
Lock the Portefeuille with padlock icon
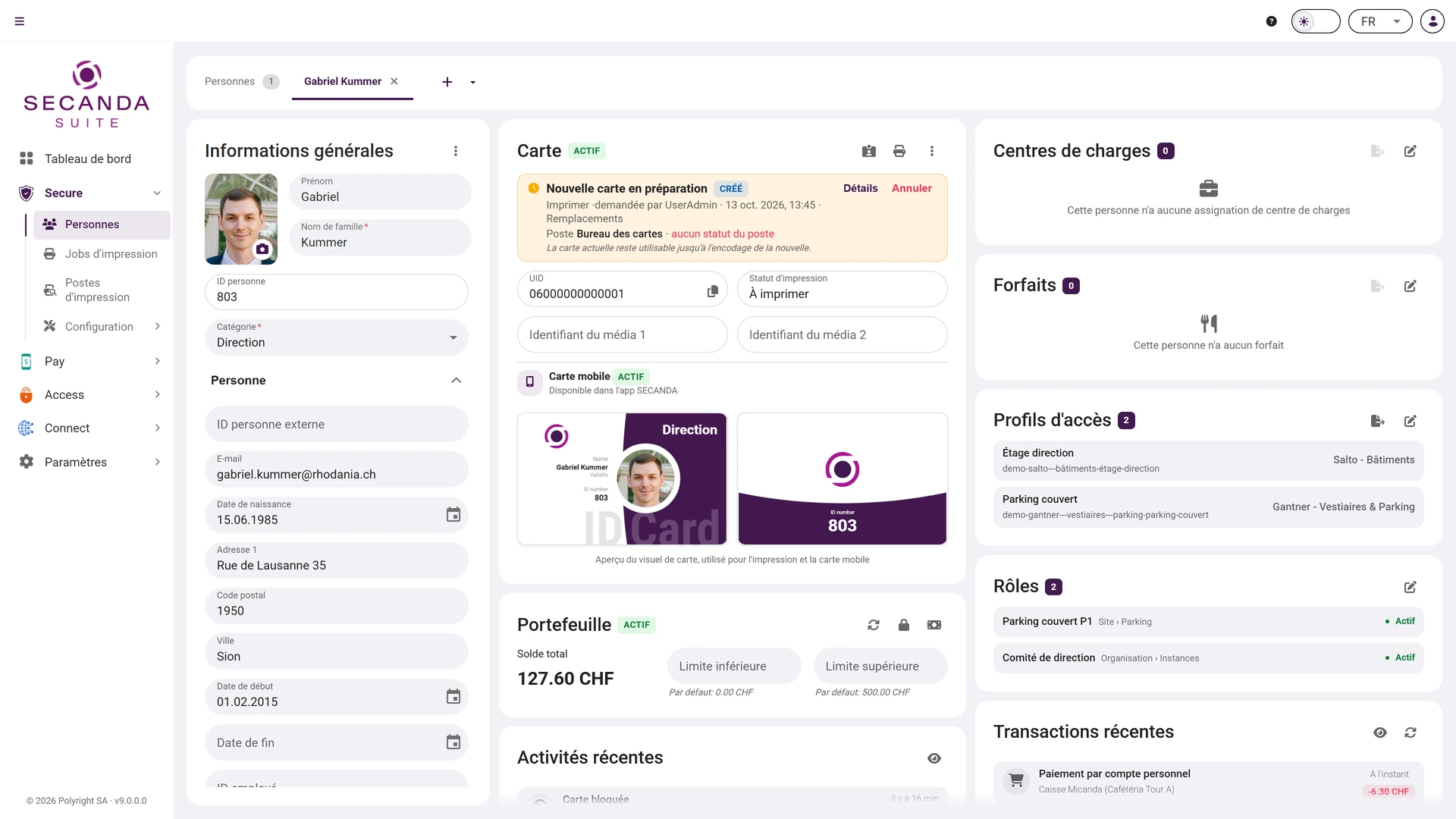[904, 625]
